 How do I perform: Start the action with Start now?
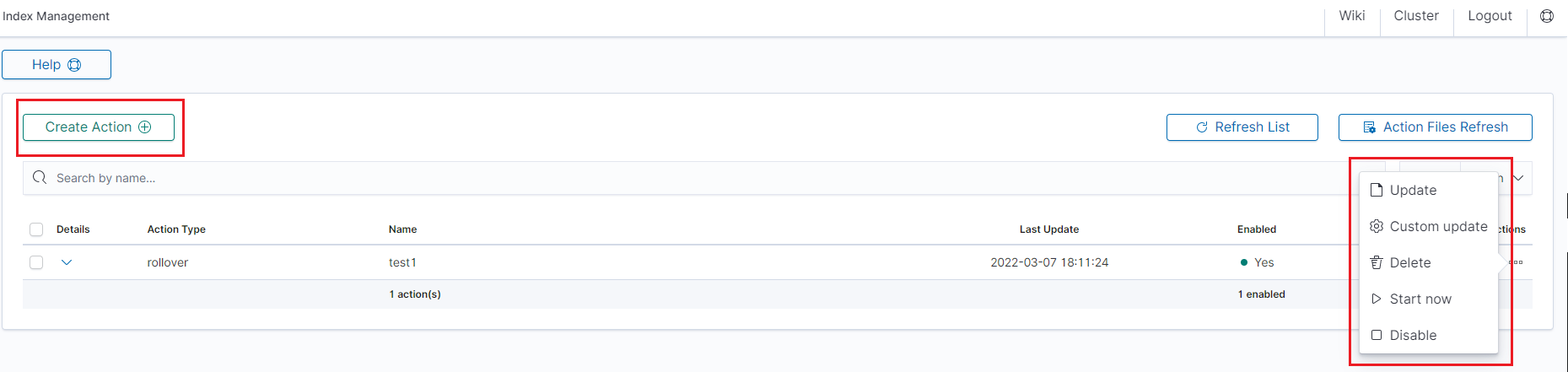point(1420,299)
